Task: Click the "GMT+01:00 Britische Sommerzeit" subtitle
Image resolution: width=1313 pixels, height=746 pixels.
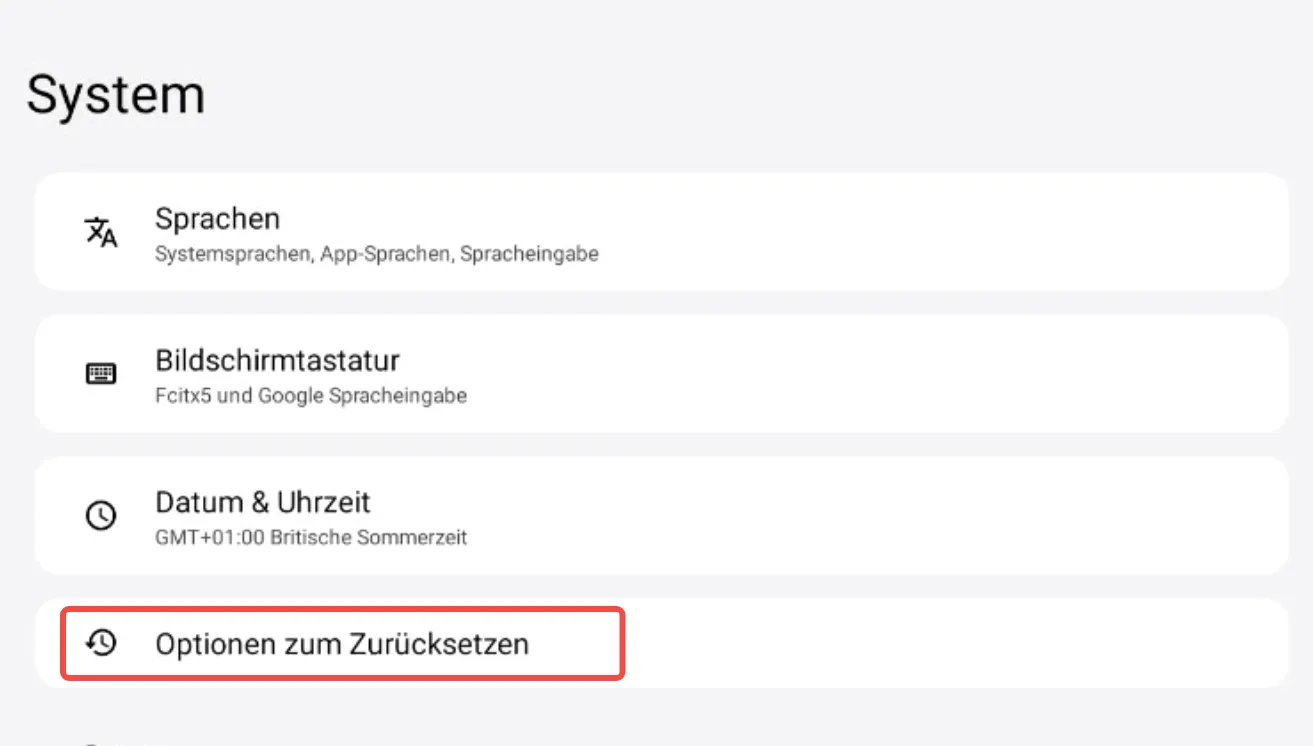Action: (310, 538)
